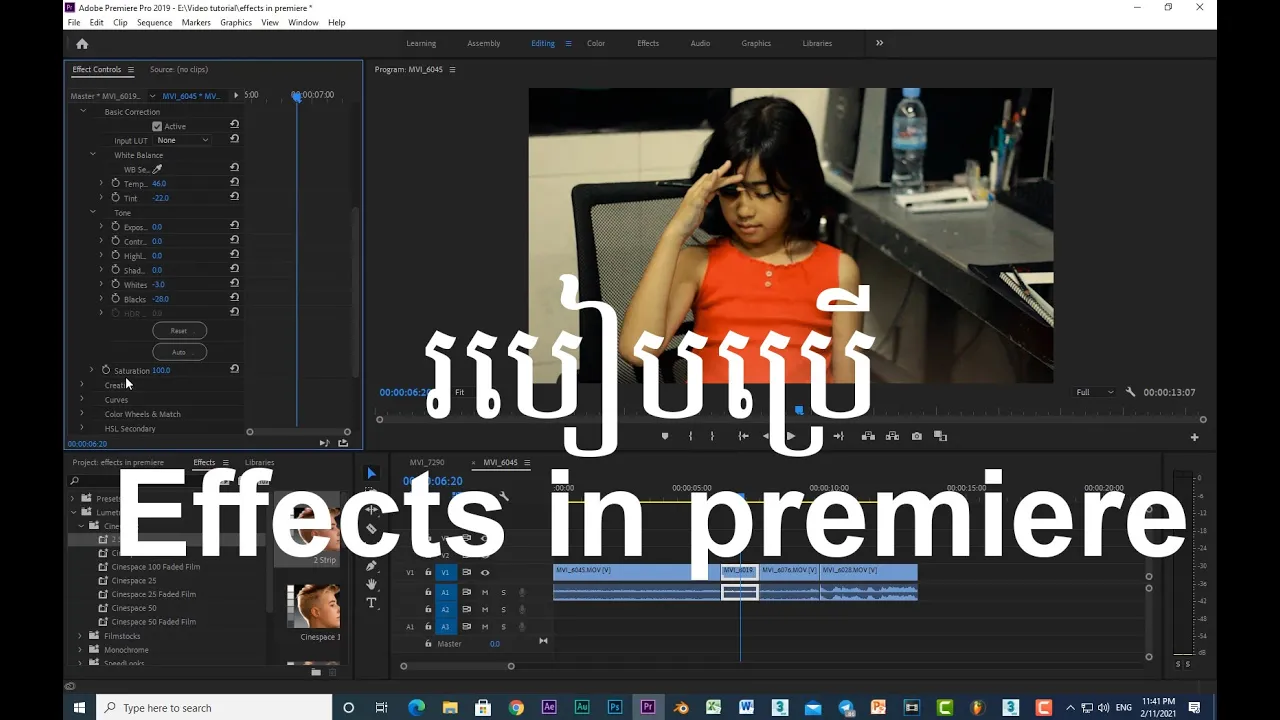Image resolution: width=1280 pixels, height=720 pixels.
Task: Expand the HSL Secondary section
Action: [82, 428]
